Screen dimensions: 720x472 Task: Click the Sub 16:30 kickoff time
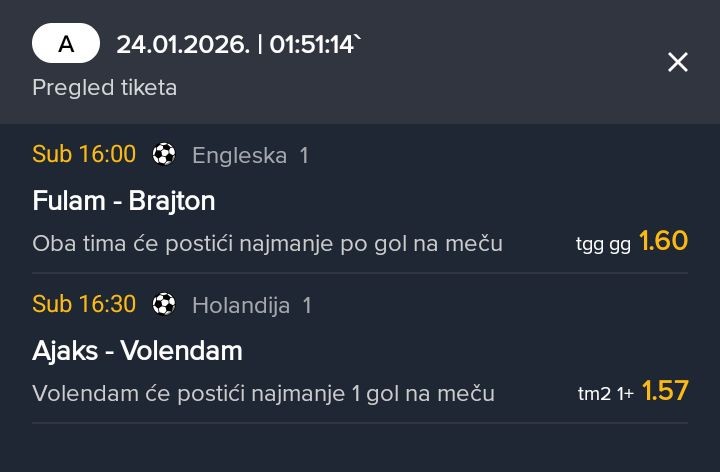[84, 304]
